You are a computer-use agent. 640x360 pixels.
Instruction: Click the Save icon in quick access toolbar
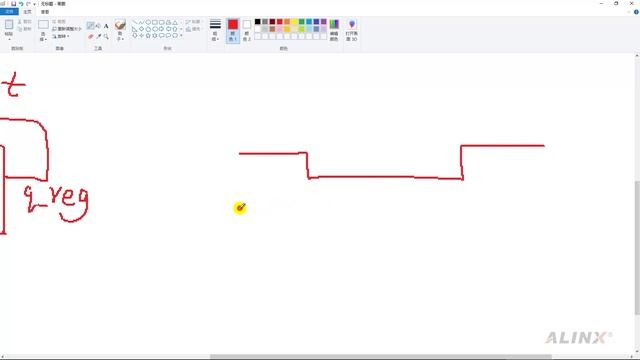pyautogui.click(x=13, y=4)
